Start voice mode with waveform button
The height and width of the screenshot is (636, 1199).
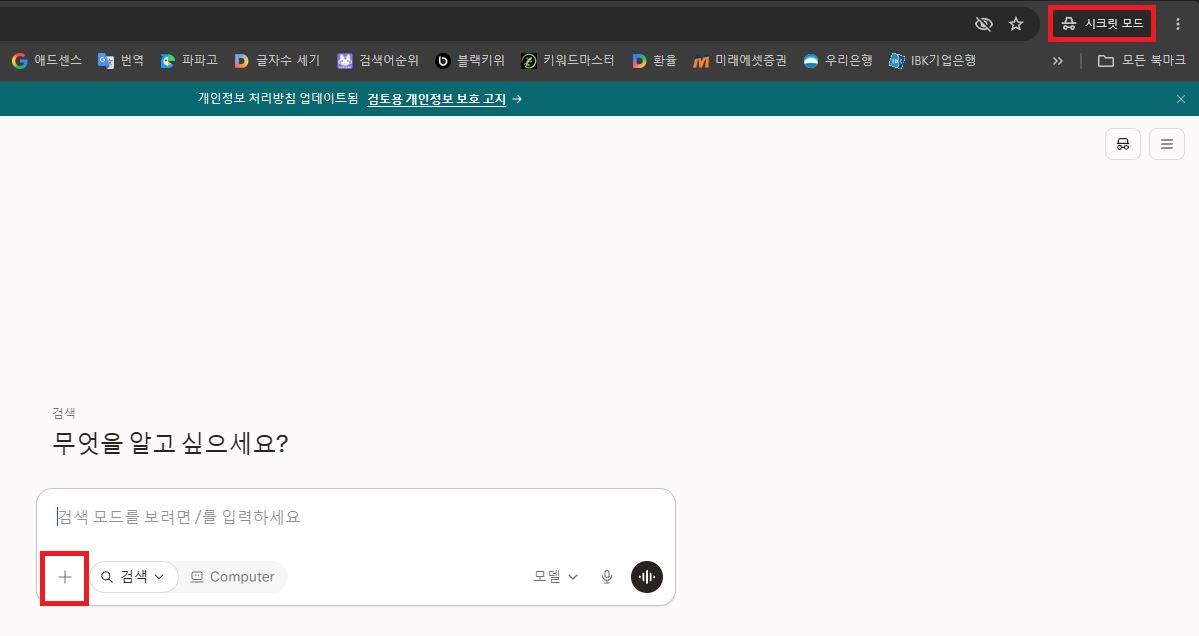[647, 577]
